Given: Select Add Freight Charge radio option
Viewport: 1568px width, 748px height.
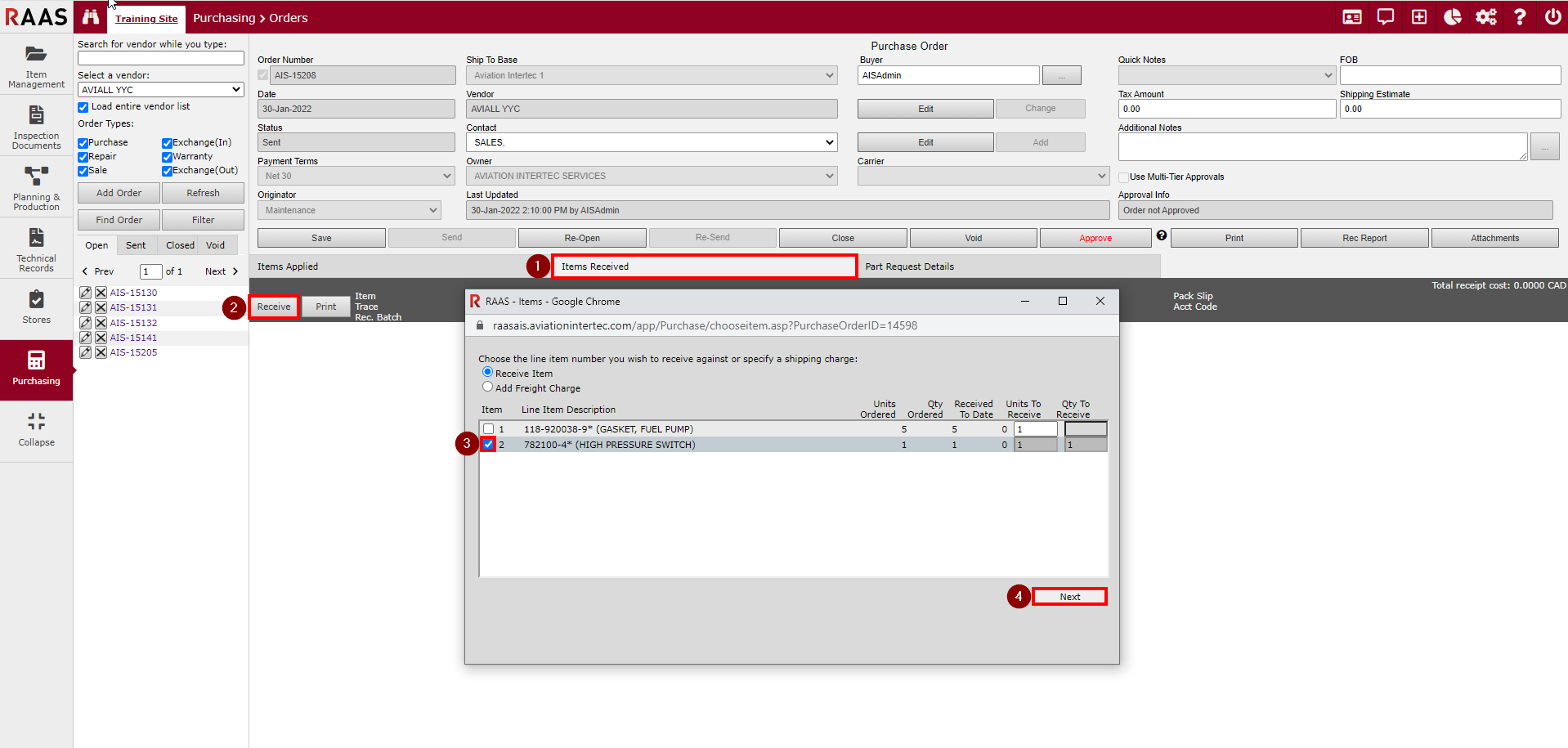Looking at the screenshot, I should point(488,387).
